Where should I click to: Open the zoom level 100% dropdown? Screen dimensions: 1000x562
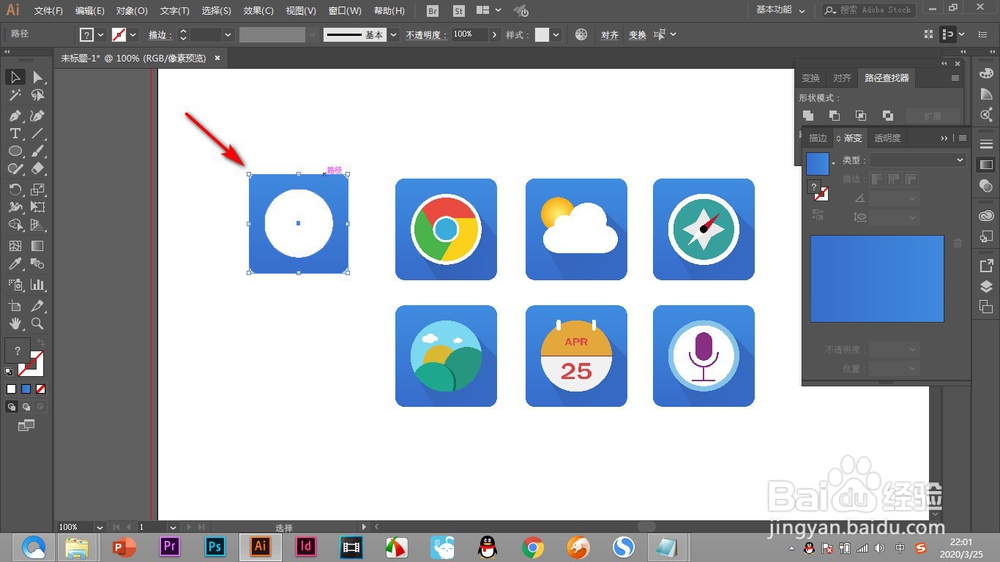(x=99, y=527)
